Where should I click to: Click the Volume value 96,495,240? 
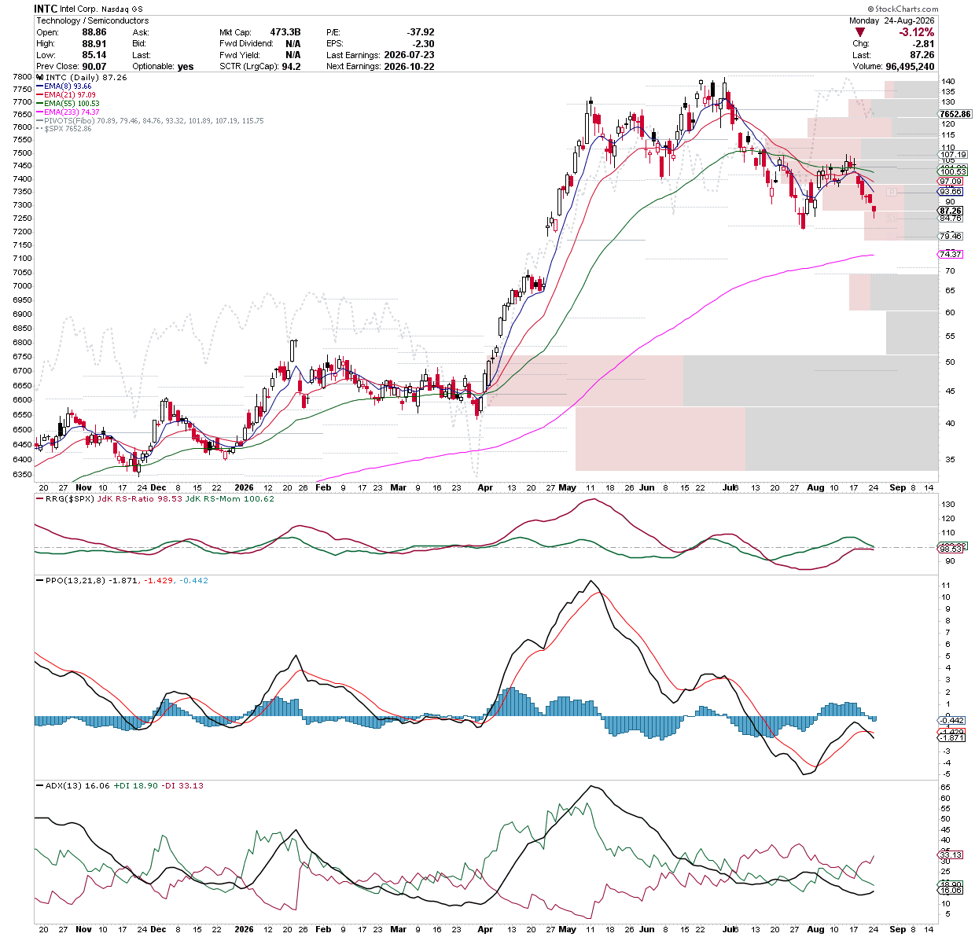coord(910,67)
